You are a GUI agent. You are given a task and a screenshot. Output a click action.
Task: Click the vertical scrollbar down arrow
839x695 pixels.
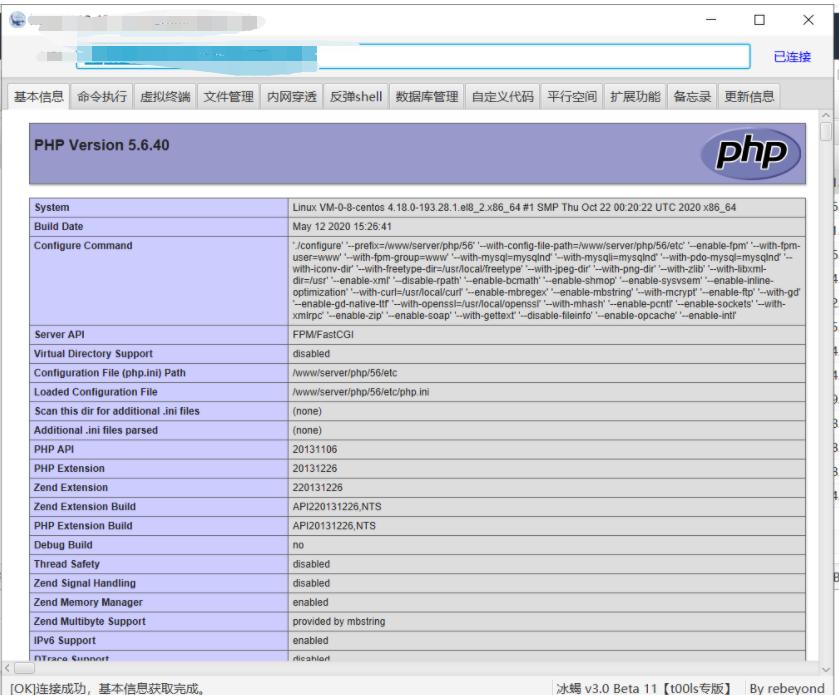point(826,669)
